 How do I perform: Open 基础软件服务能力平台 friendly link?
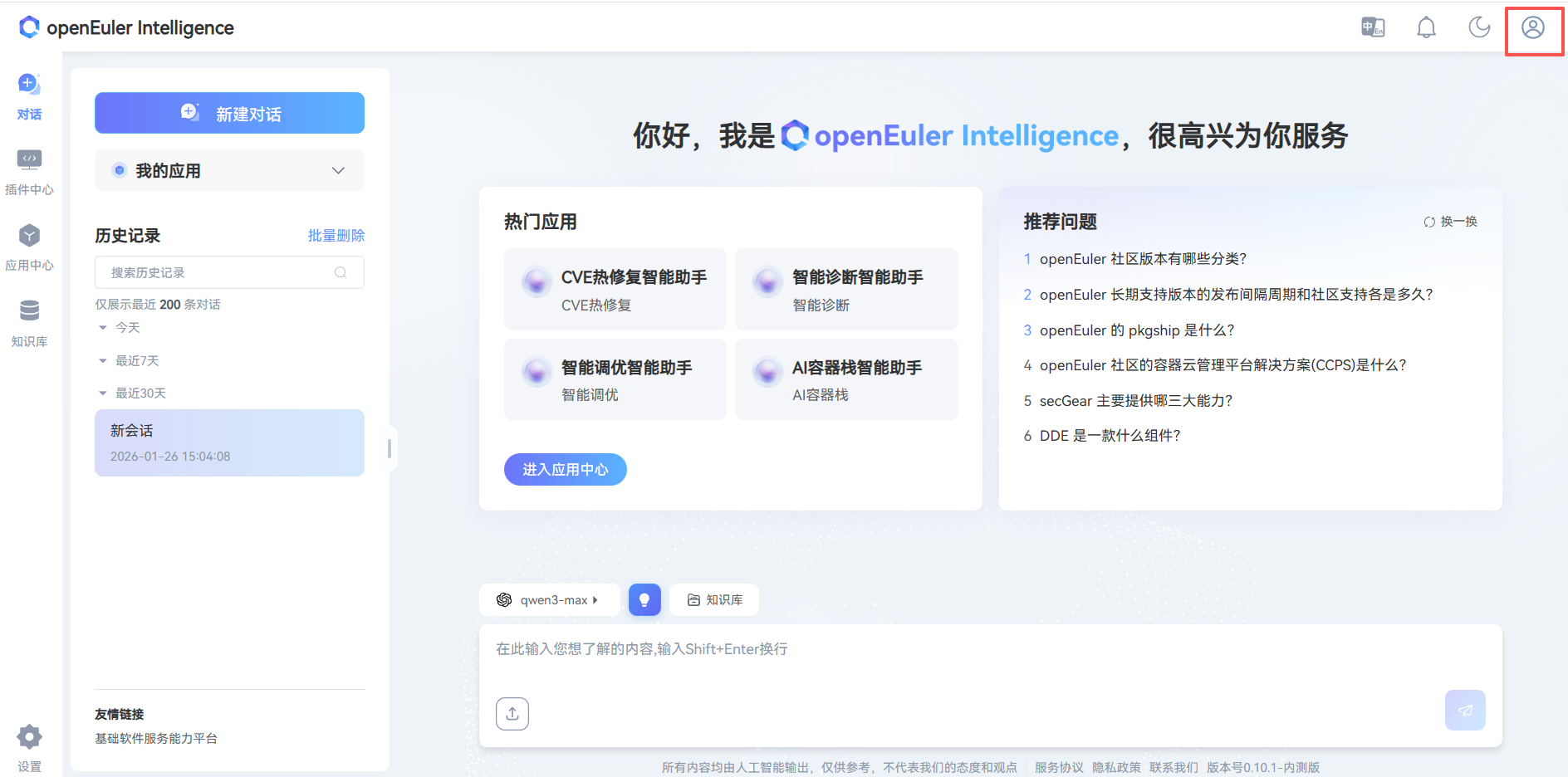pyautogui.click(x=156, y=738)
